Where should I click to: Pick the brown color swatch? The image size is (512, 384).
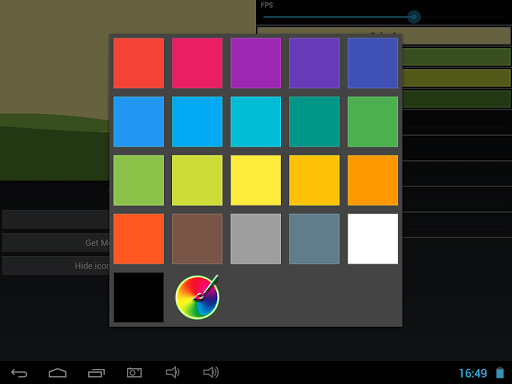[197, 239]
